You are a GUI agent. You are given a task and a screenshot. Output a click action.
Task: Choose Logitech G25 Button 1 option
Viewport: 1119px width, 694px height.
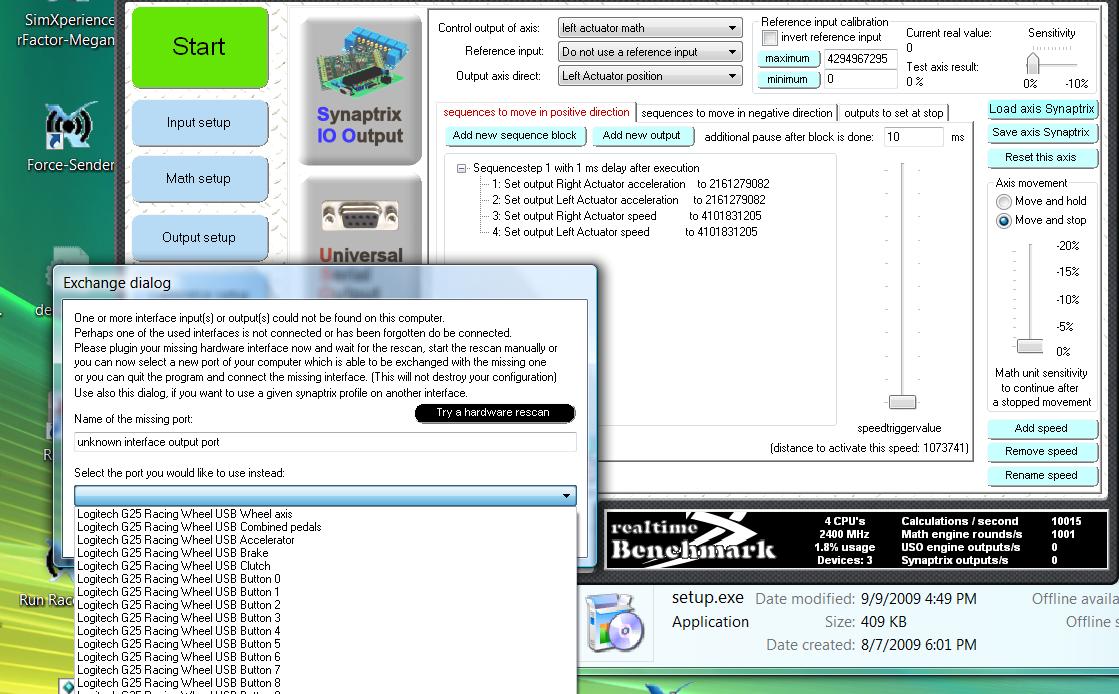[x=325, y=592]
